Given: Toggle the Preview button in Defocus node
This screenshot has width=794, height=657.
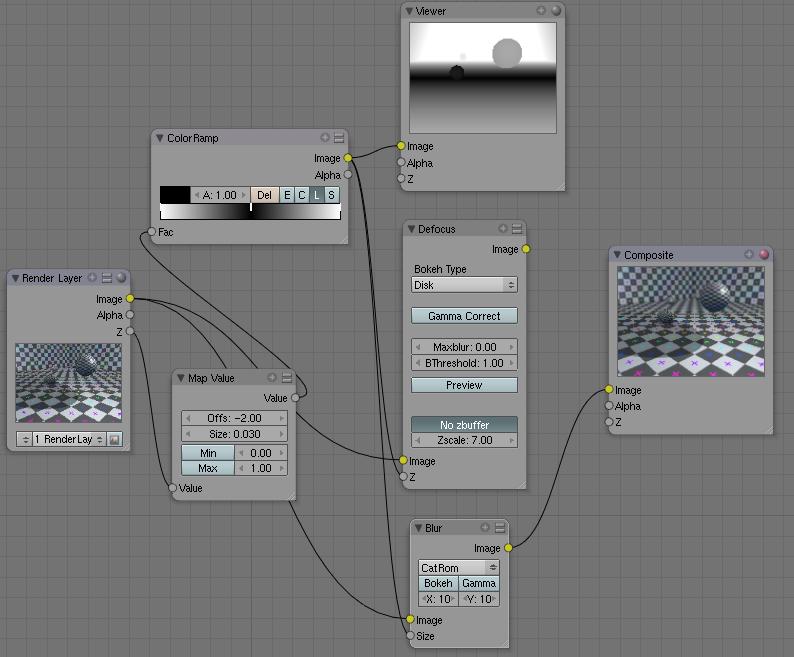Looking at the screenshot, I should click(x=464, y=385).
